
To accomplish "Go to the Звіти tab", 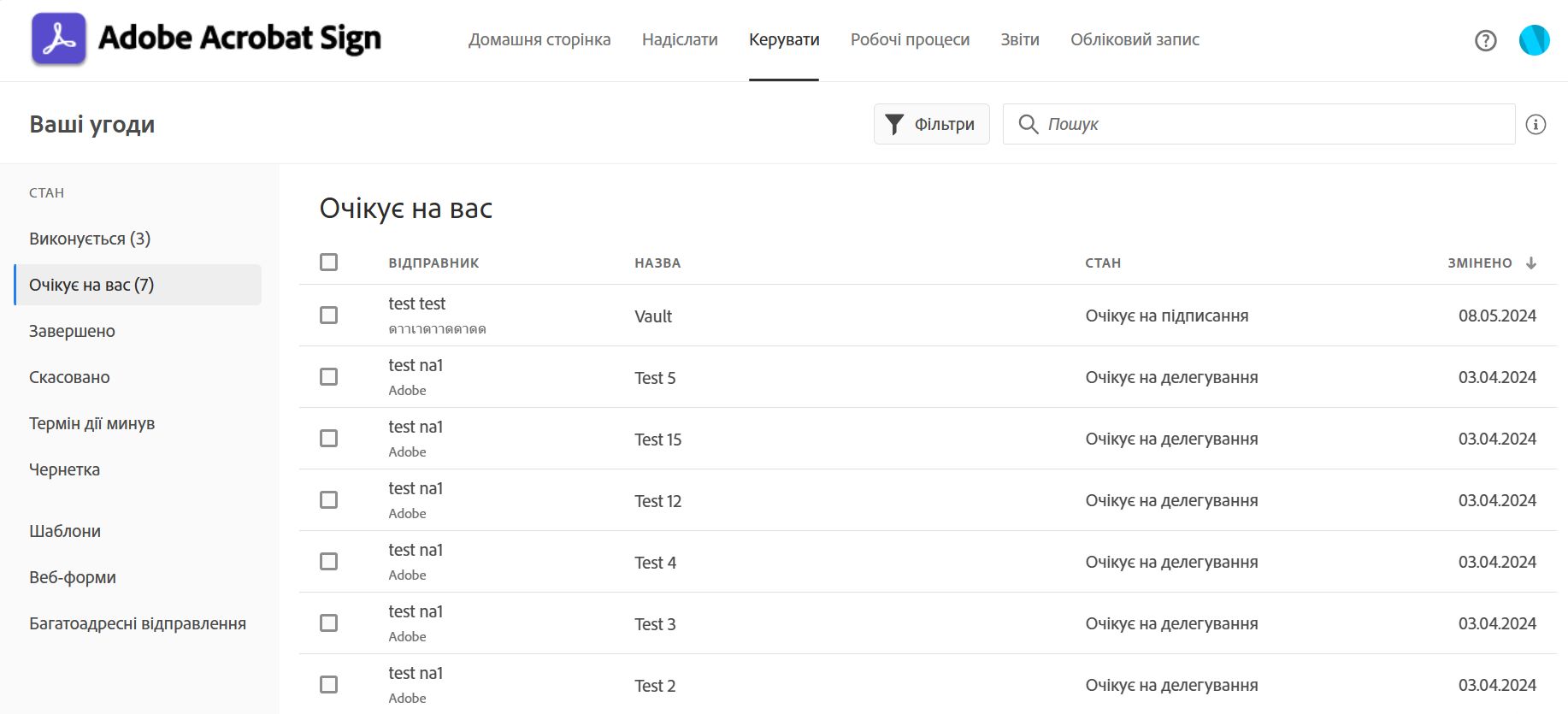I will [1020, 39].
